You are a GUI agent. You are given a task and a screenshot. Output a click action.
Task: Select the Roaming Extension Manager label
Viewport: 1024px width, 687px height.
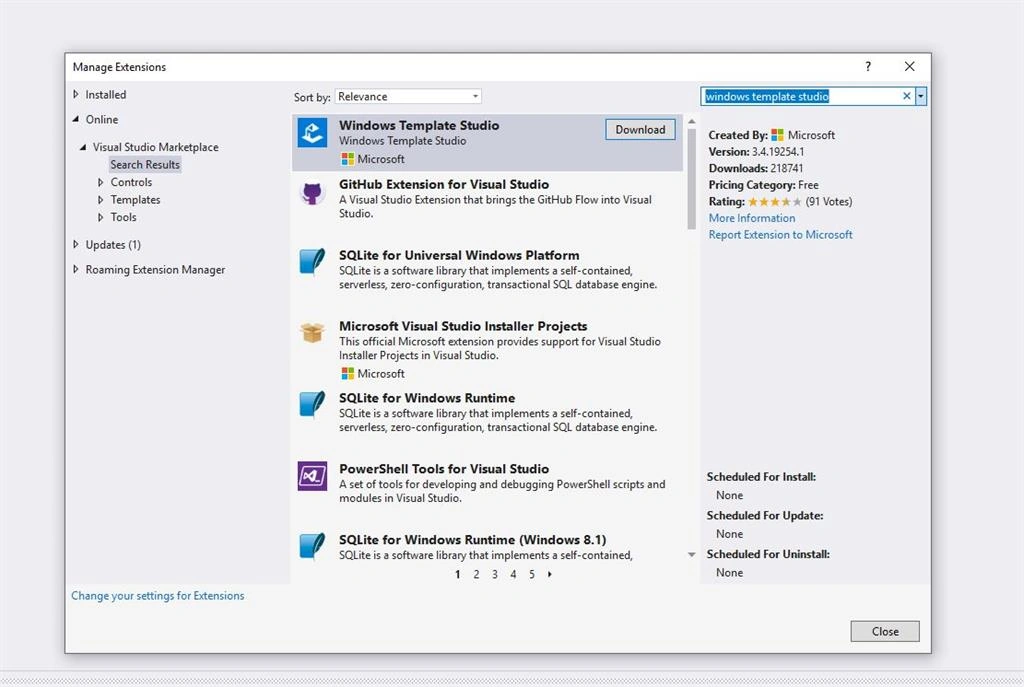[155, 270]
